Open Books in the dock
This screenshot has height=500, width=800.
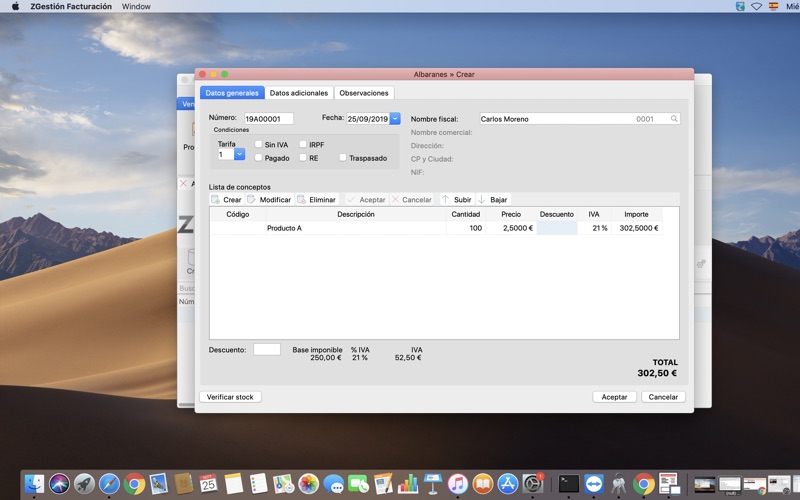pos(483,484)
